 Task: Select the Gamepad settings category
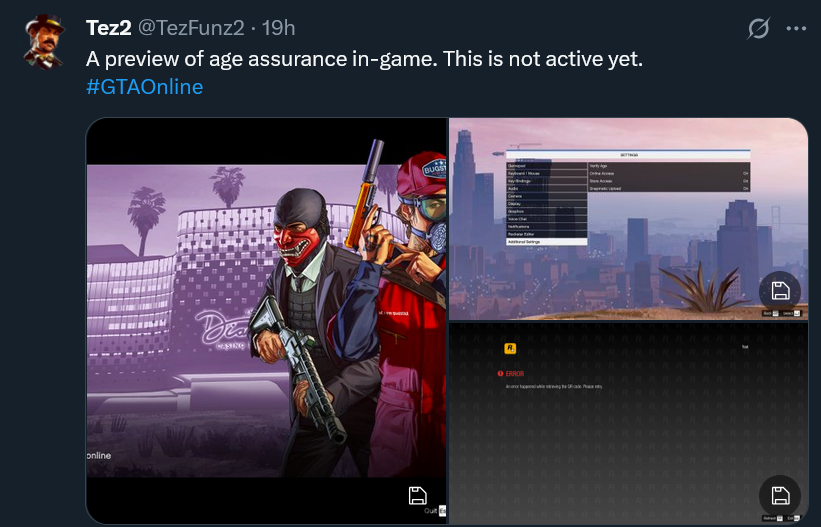pos(547,166)
